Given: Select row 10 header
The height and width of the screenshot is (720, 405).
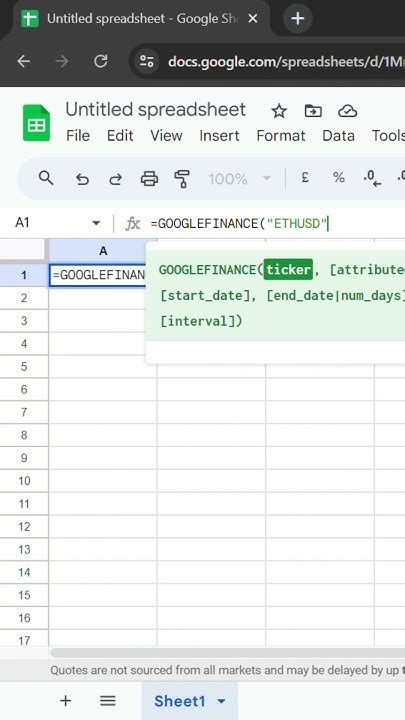Looking at the screenshot, I should pos(24,481).
